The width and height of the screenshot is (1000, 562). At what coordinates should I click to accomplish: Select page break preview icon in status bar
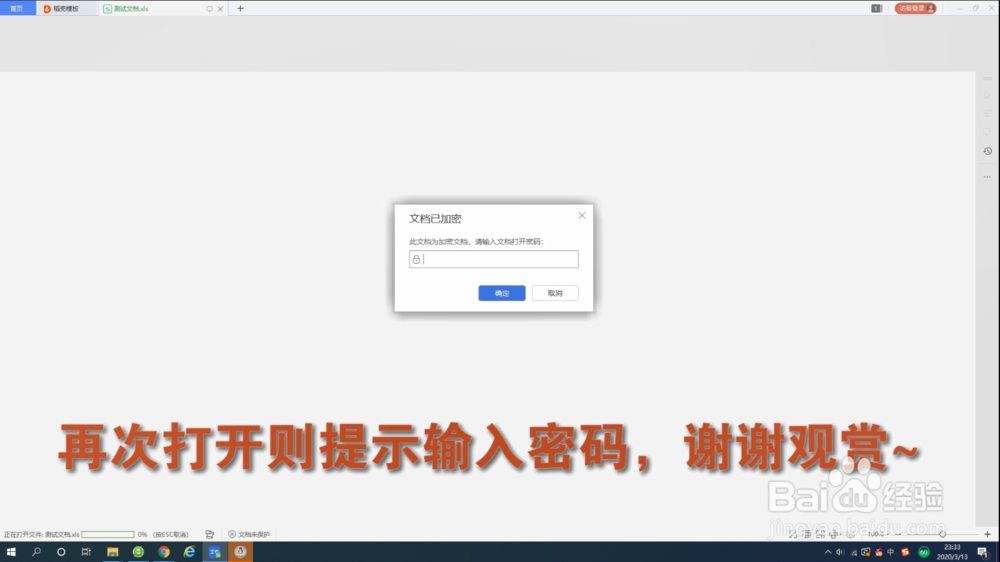(820, 535)
